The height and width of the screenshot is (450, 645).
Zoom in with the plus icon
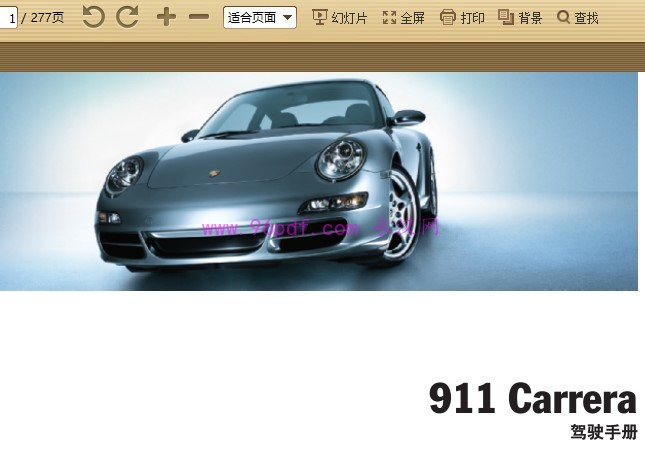point(166,17)
